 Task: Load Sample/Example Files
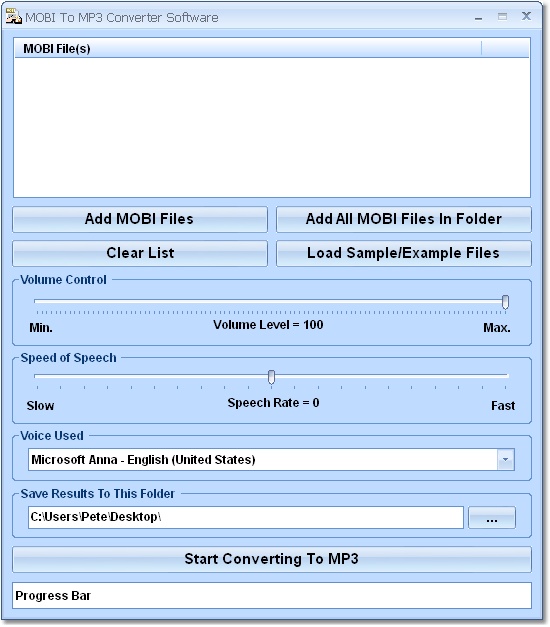point(404,253)
